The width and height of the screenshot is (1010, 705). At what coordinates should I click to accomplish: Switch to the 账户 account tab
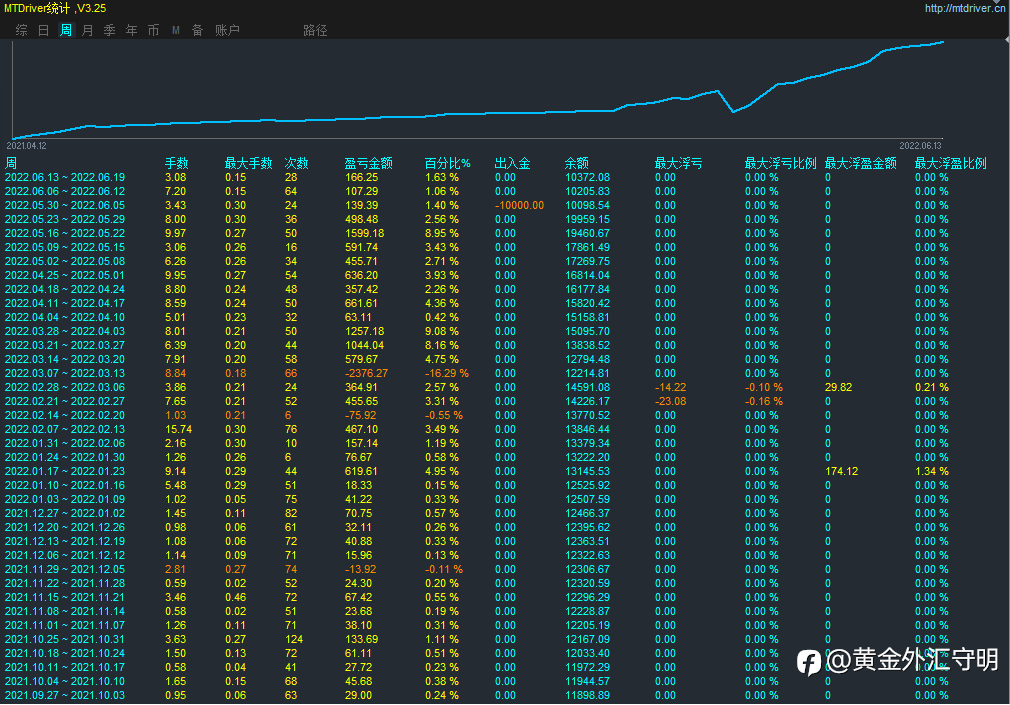tap(228, 30)
